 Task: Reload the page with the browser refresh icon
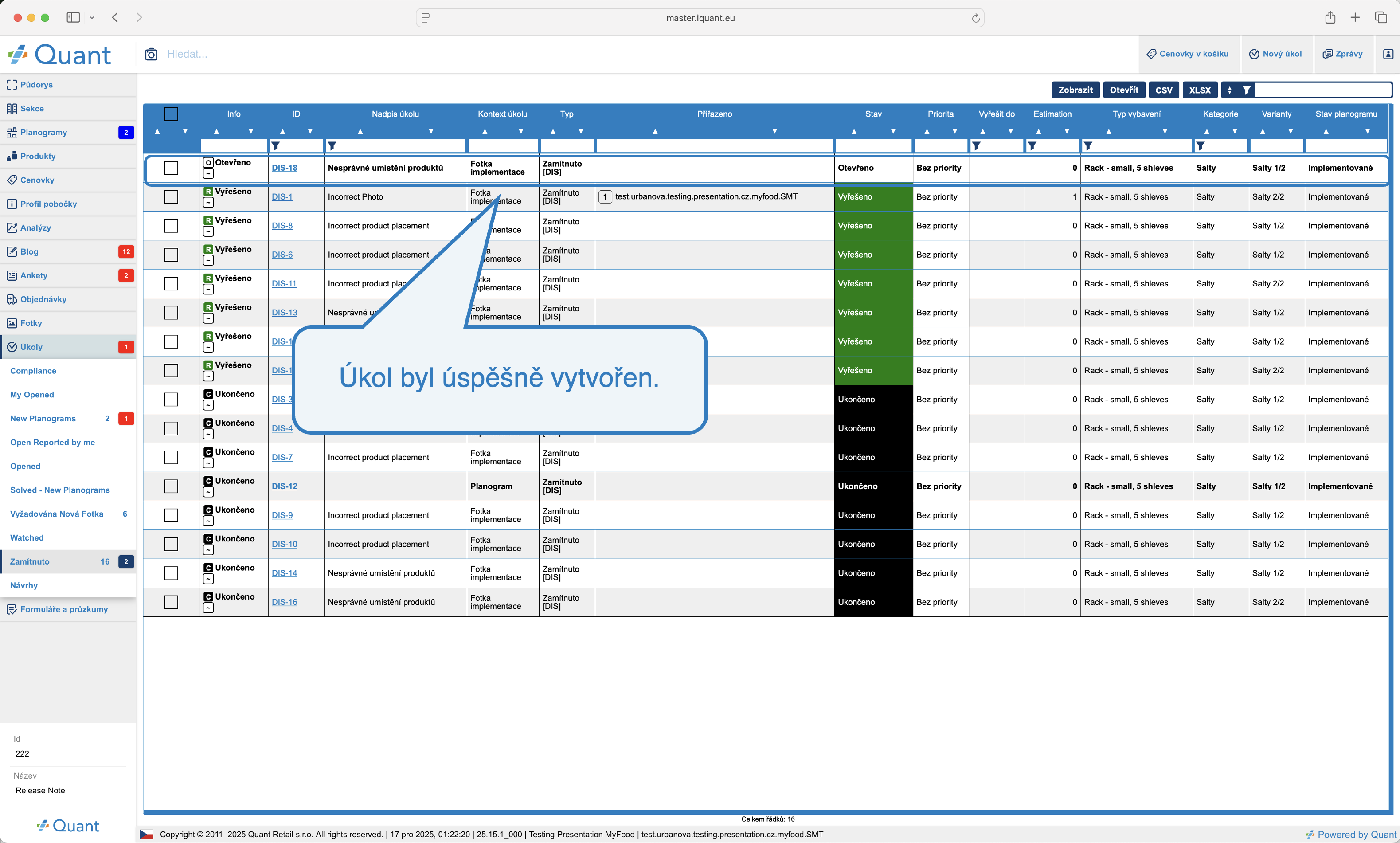(x=975, y=18)
